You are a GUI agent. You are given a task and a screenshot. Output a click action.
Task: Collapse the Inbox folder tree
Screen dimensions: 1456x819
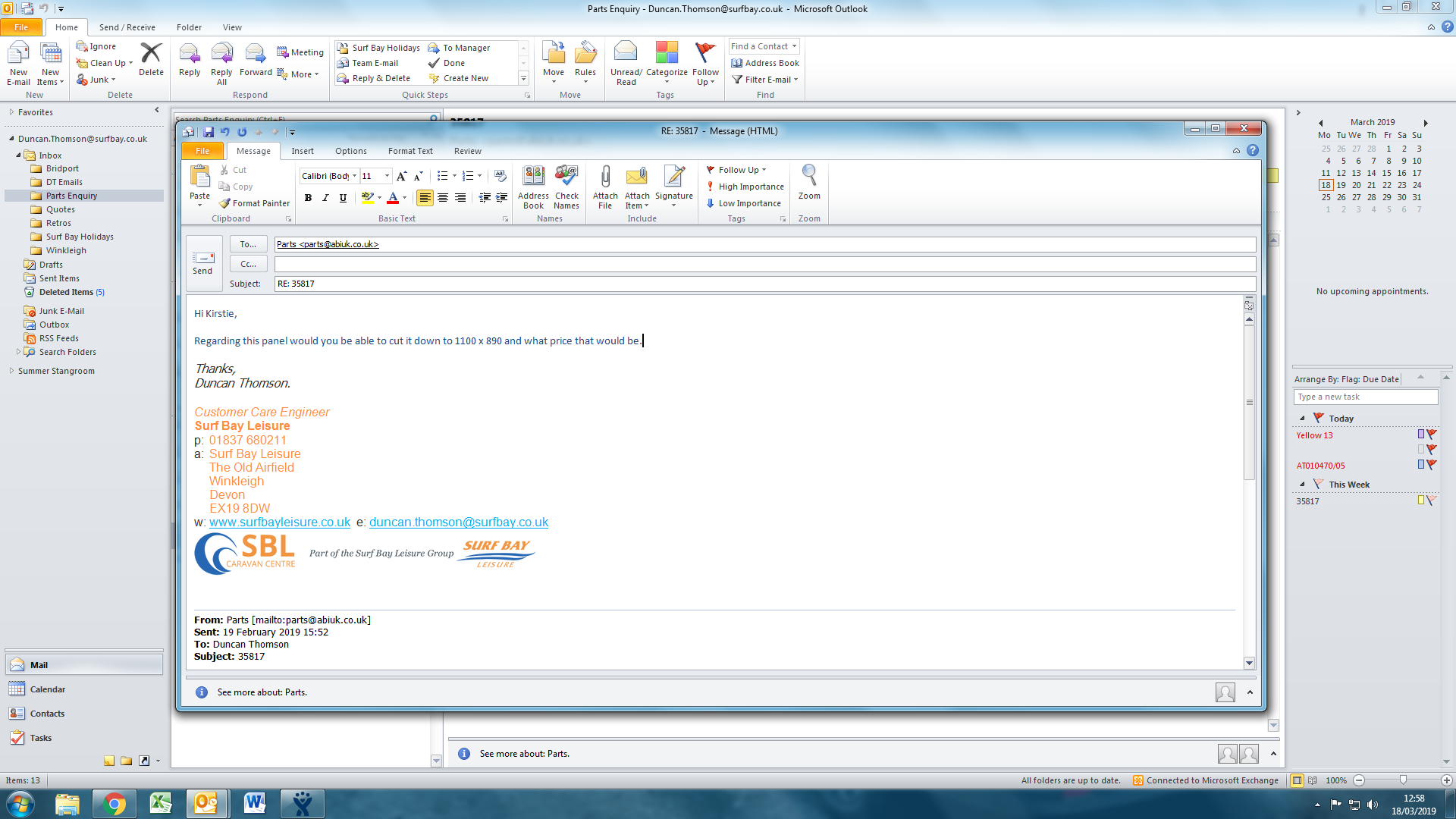pyautogui.click(x=19, y=155)
